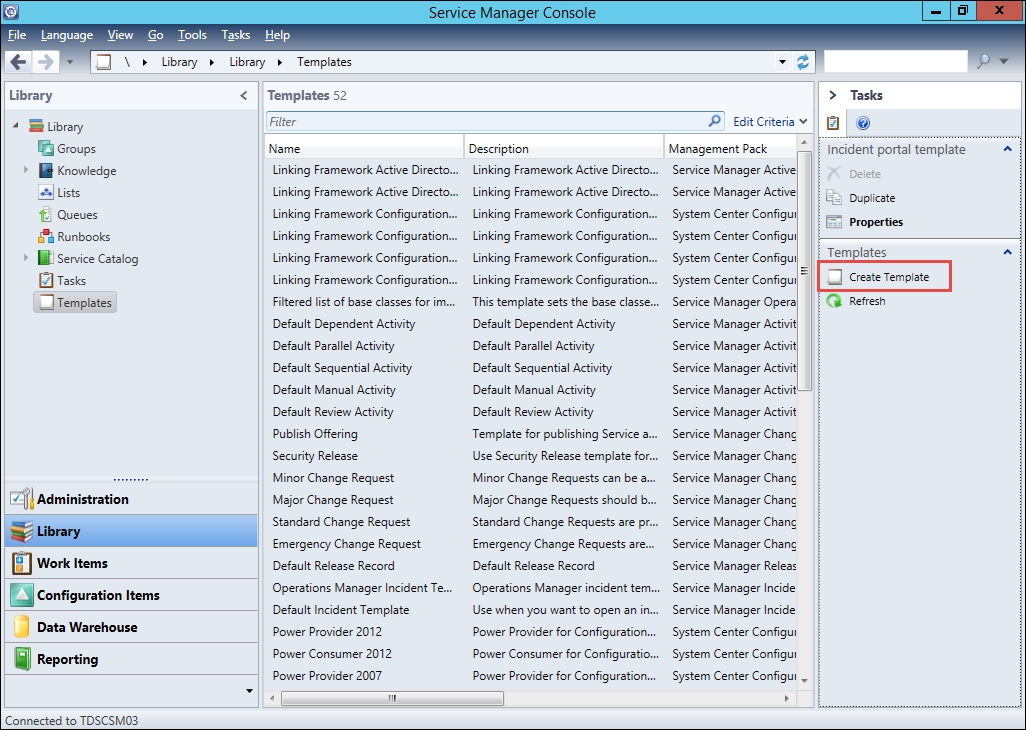Click the Filter magnifier icon
The height and width of the screenshot is (730, 1026).
tap(715, 121)
